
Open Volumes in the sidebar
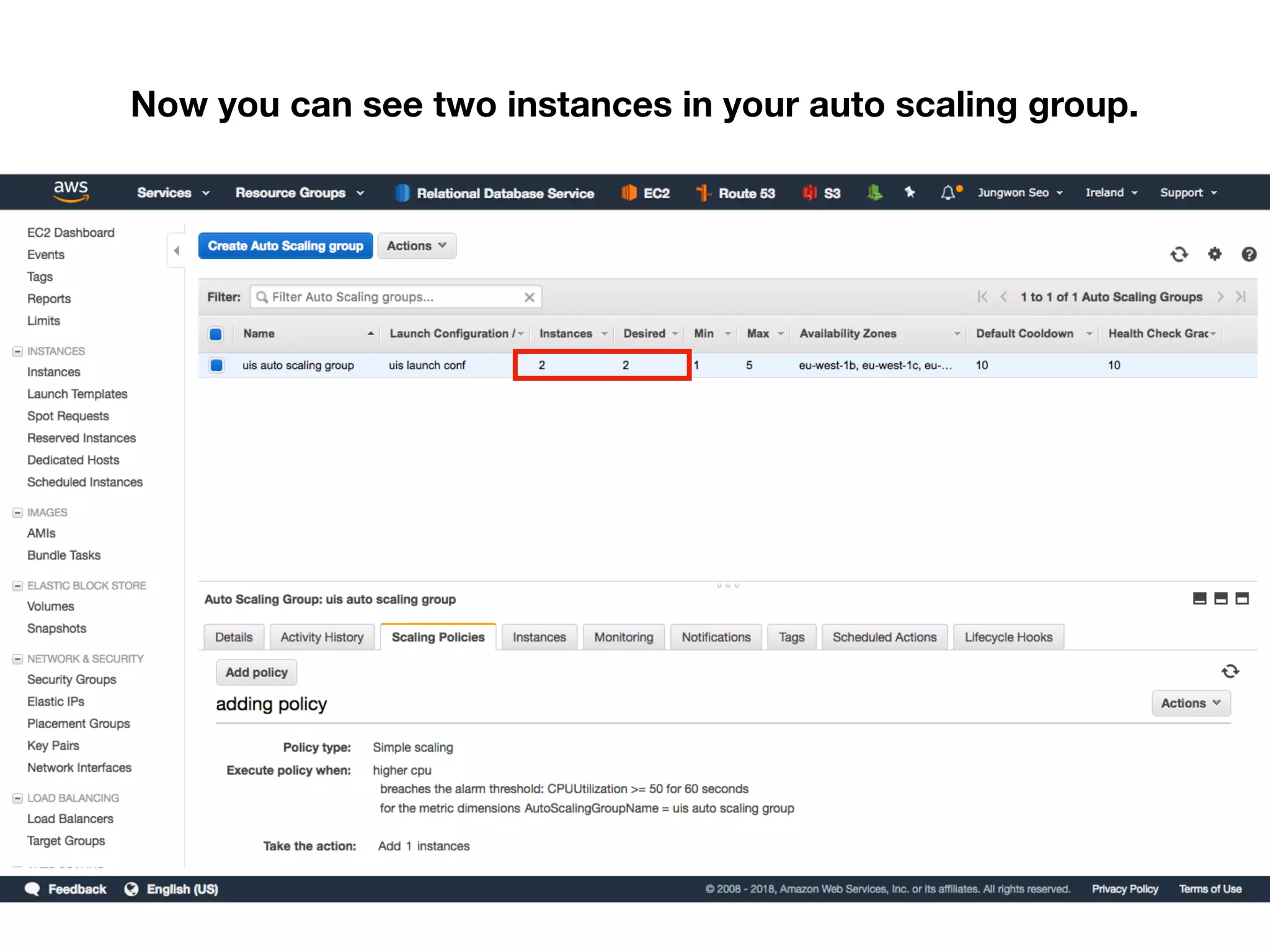[x=51, y=606]
